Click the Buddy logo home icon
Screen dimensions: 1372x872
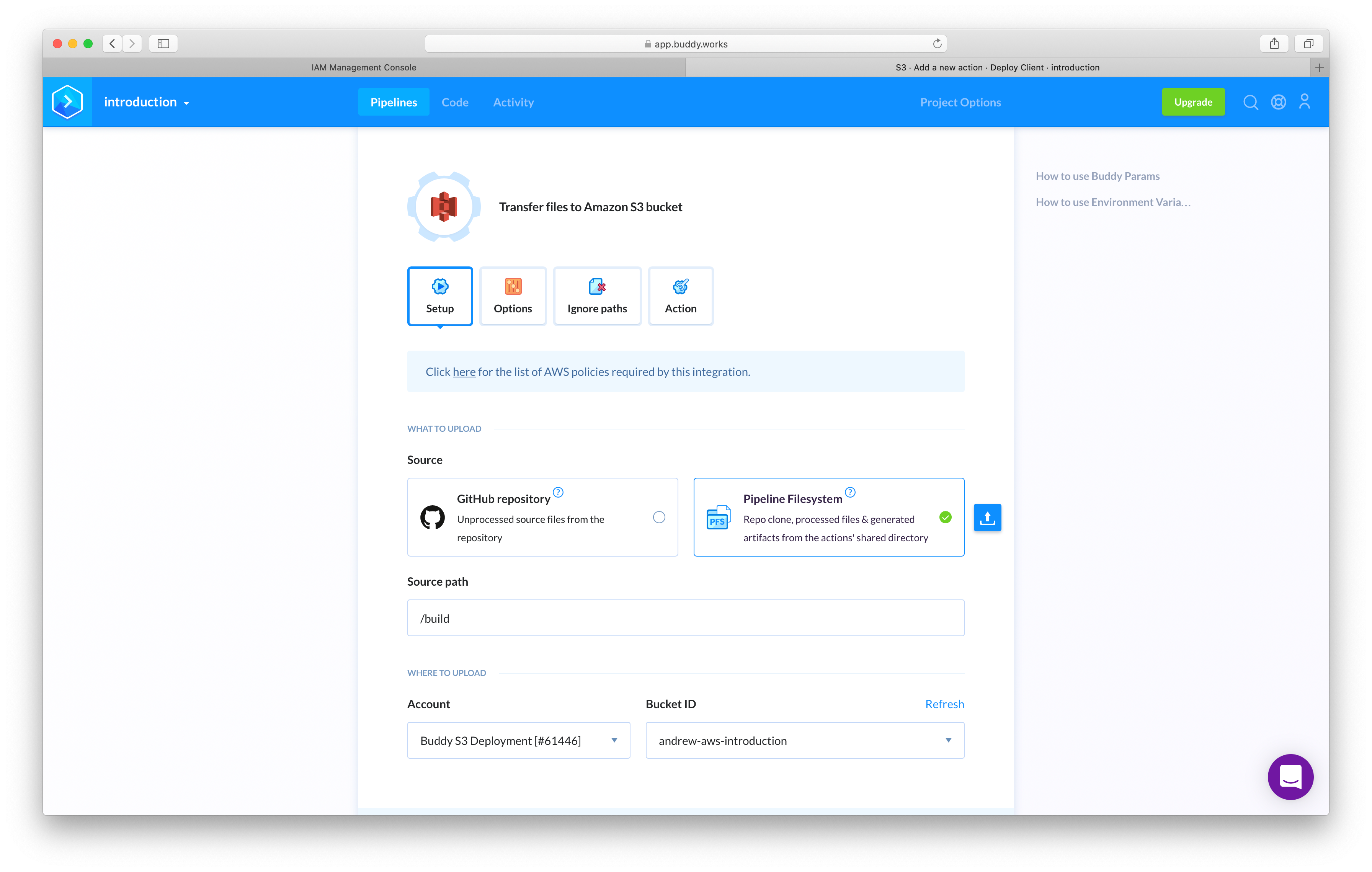[67, 102]
